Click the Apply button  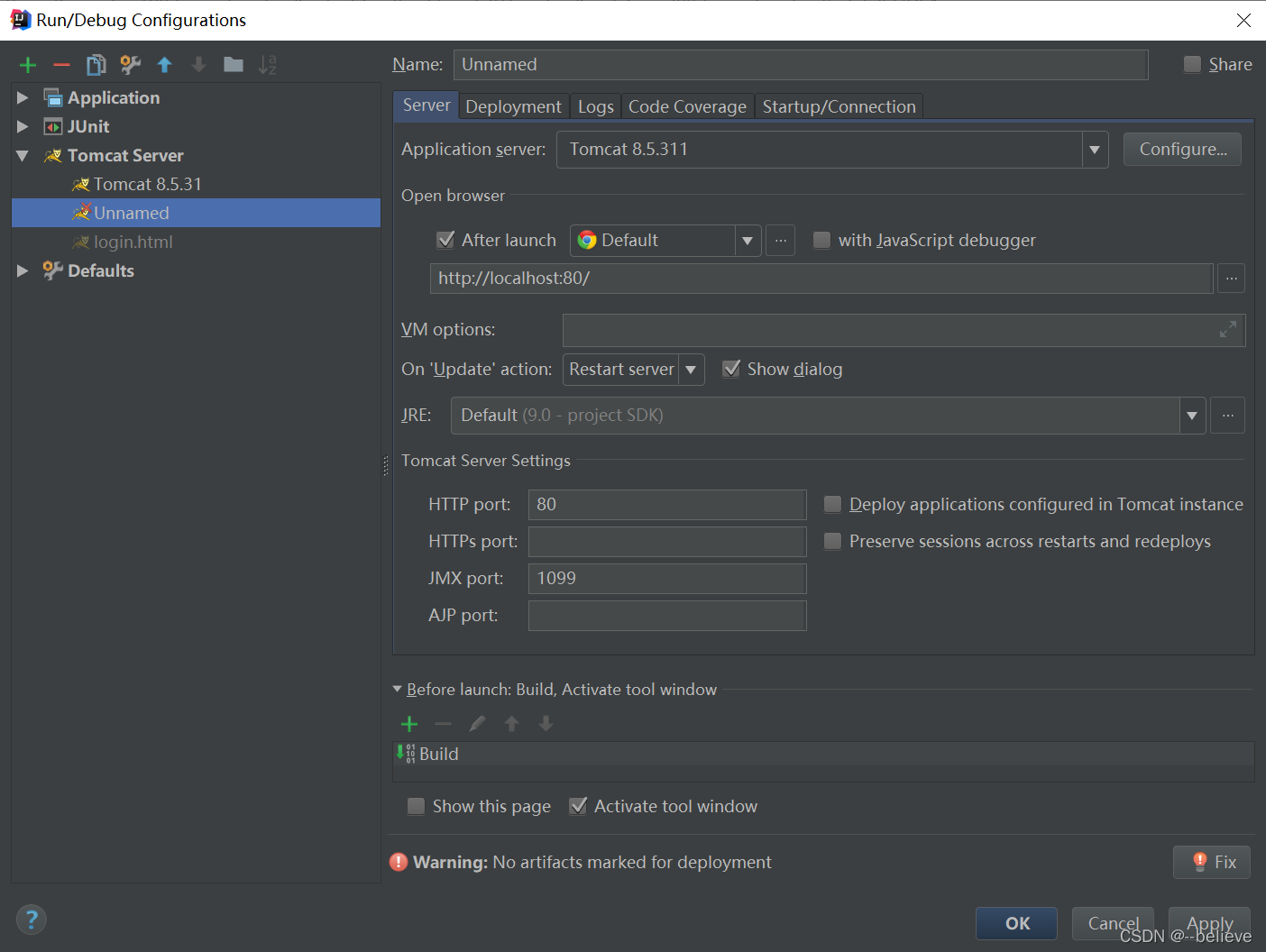pyautogui.click(x=1209, y=923)
